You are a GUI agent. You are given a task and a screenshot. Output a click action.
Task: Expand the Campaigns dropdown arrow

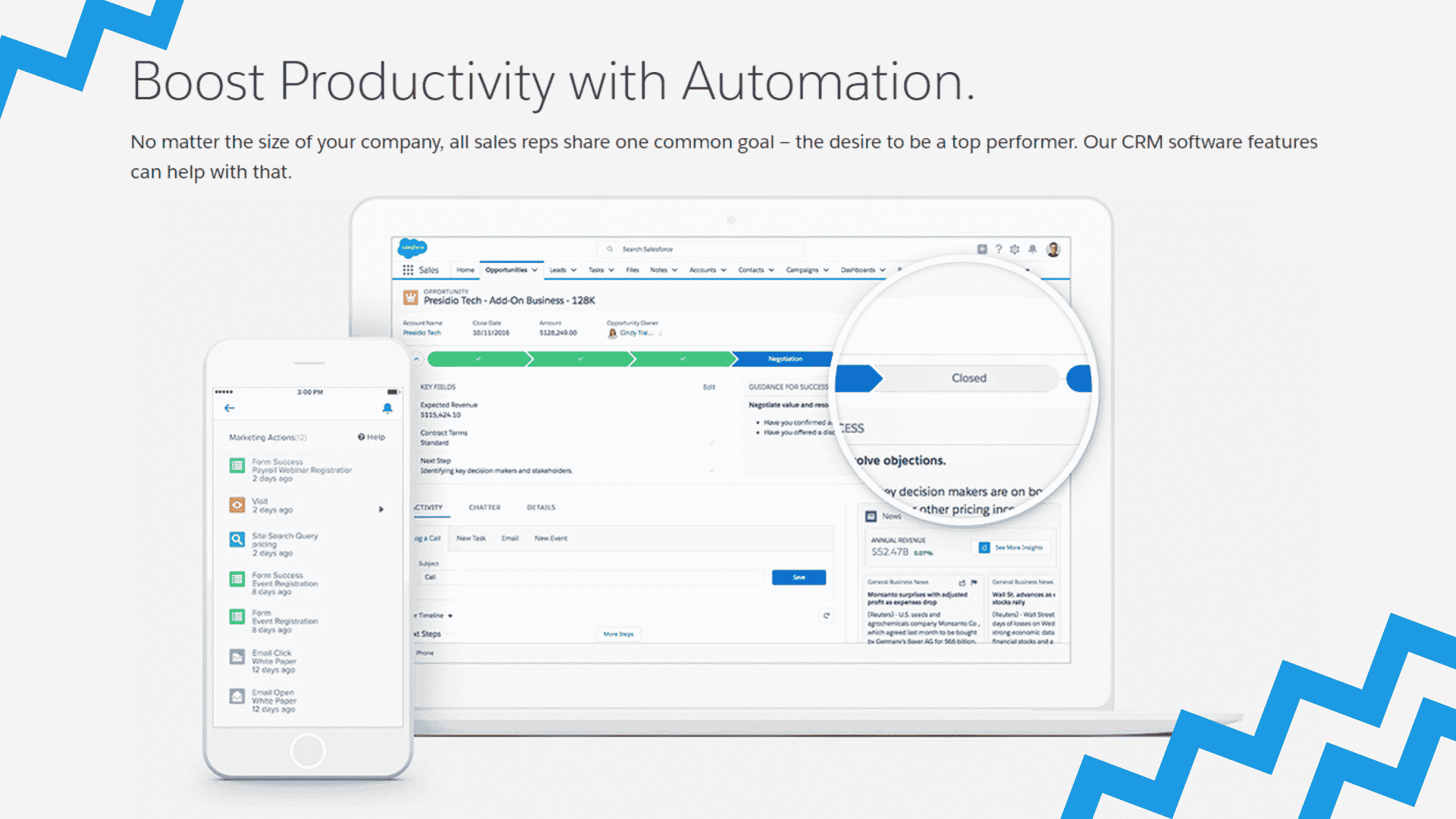click(x=826, y=270)
